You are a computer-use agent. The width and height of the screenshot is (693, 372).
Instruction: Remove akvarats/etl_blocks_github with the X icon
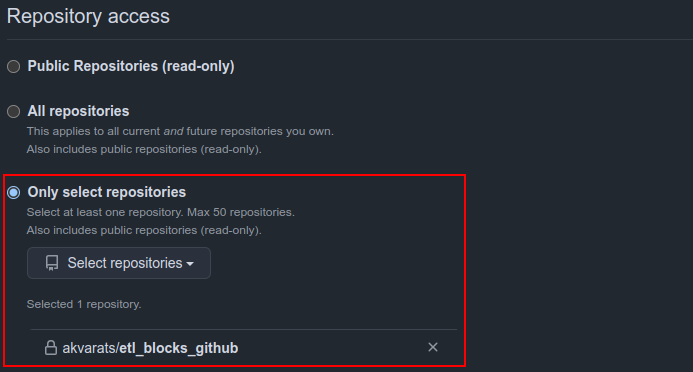click(x=433, y=347)
